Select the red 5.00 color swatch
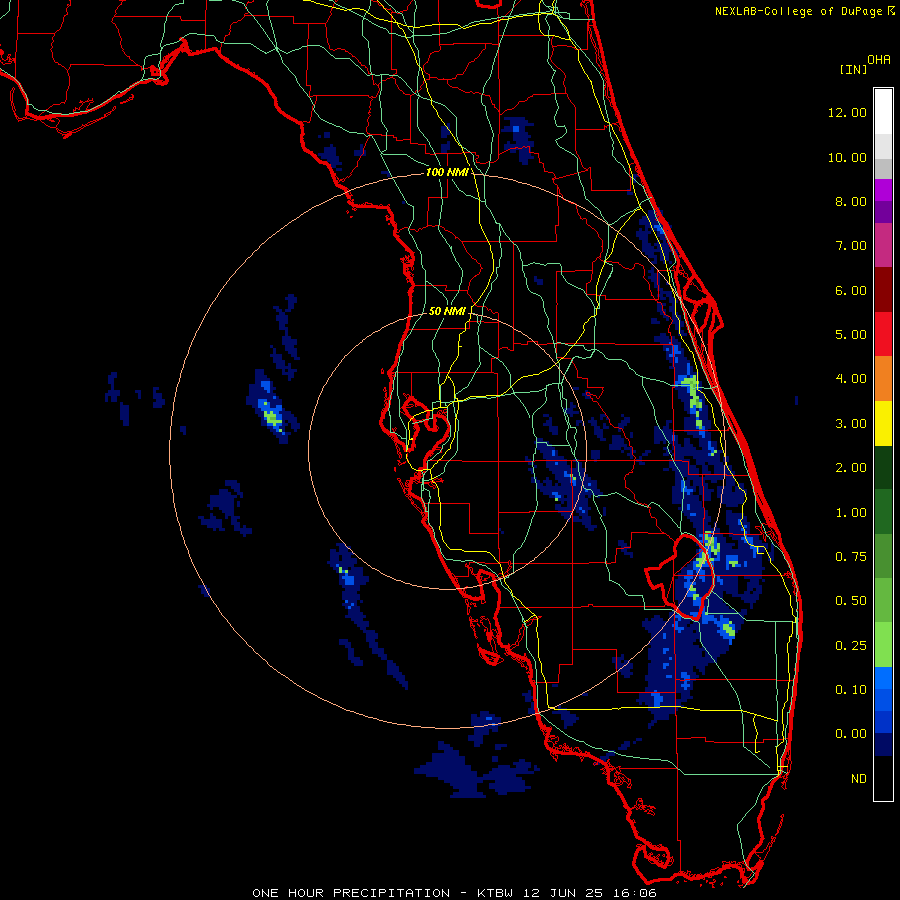Screen dimensions: 900x900 [883, 334]
